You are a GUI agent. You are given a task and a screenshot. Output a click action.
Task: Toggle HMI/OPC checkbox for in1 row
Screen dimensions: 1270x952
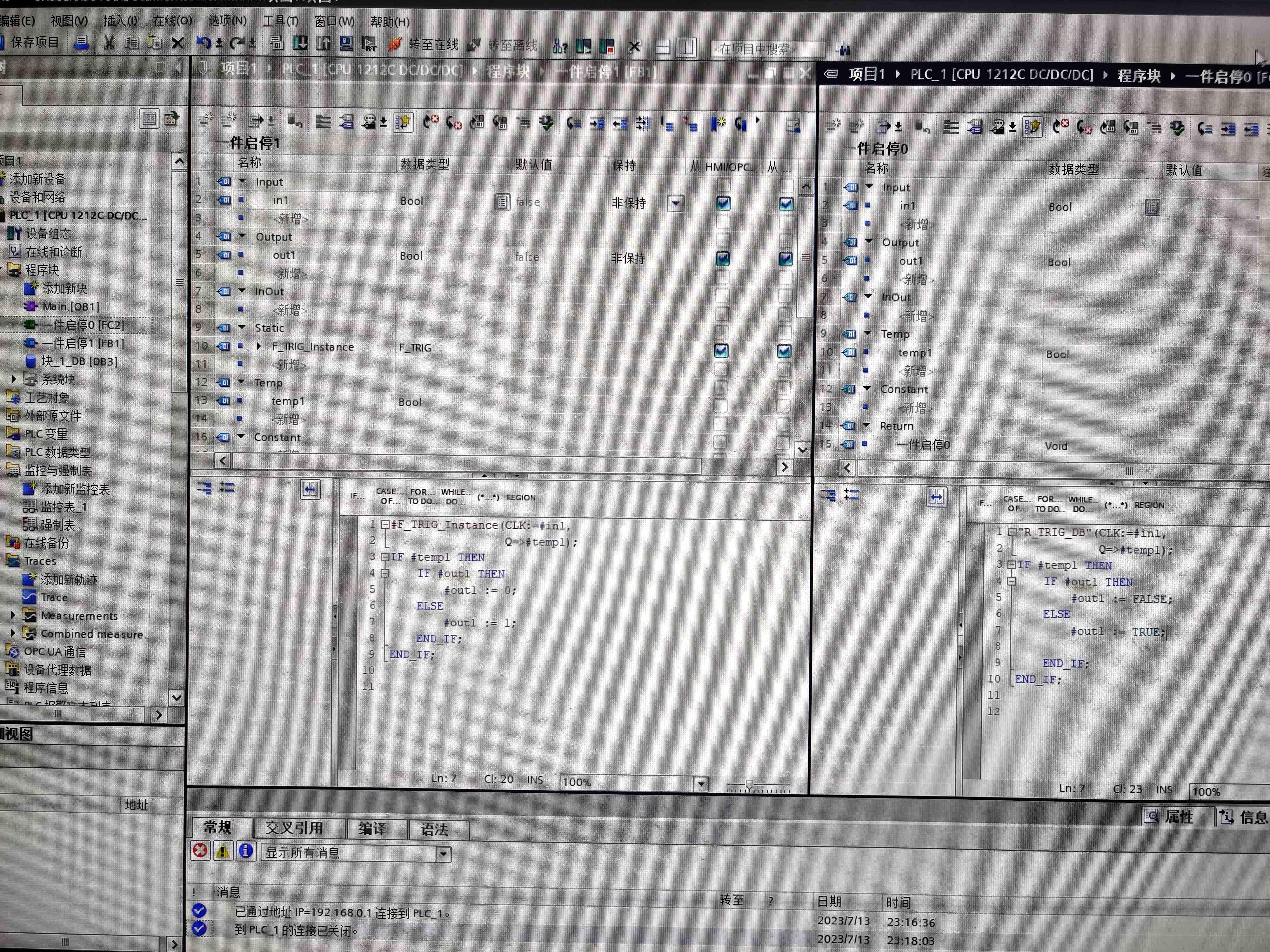723,203
